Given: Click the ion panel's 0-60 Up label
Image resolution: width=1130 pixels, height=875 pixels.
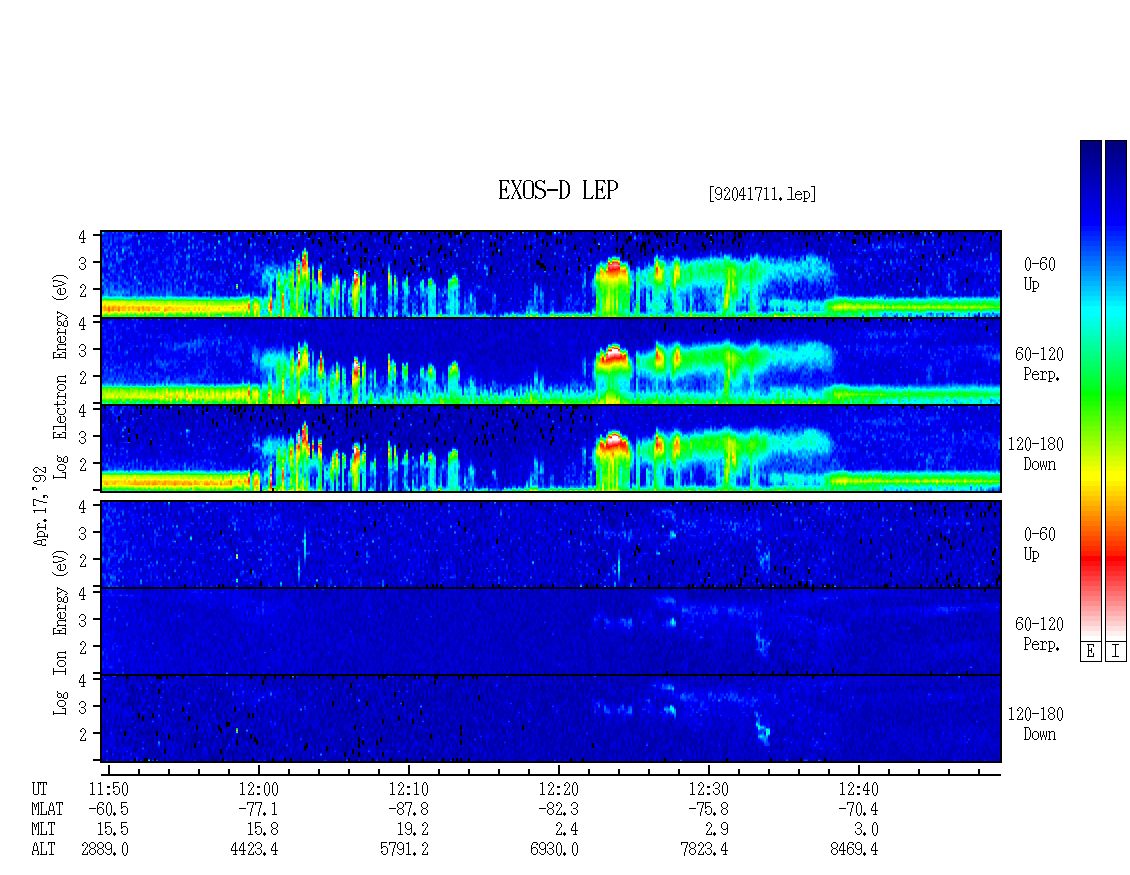Looking at the screenshot, I should (x=1039, y=544).
